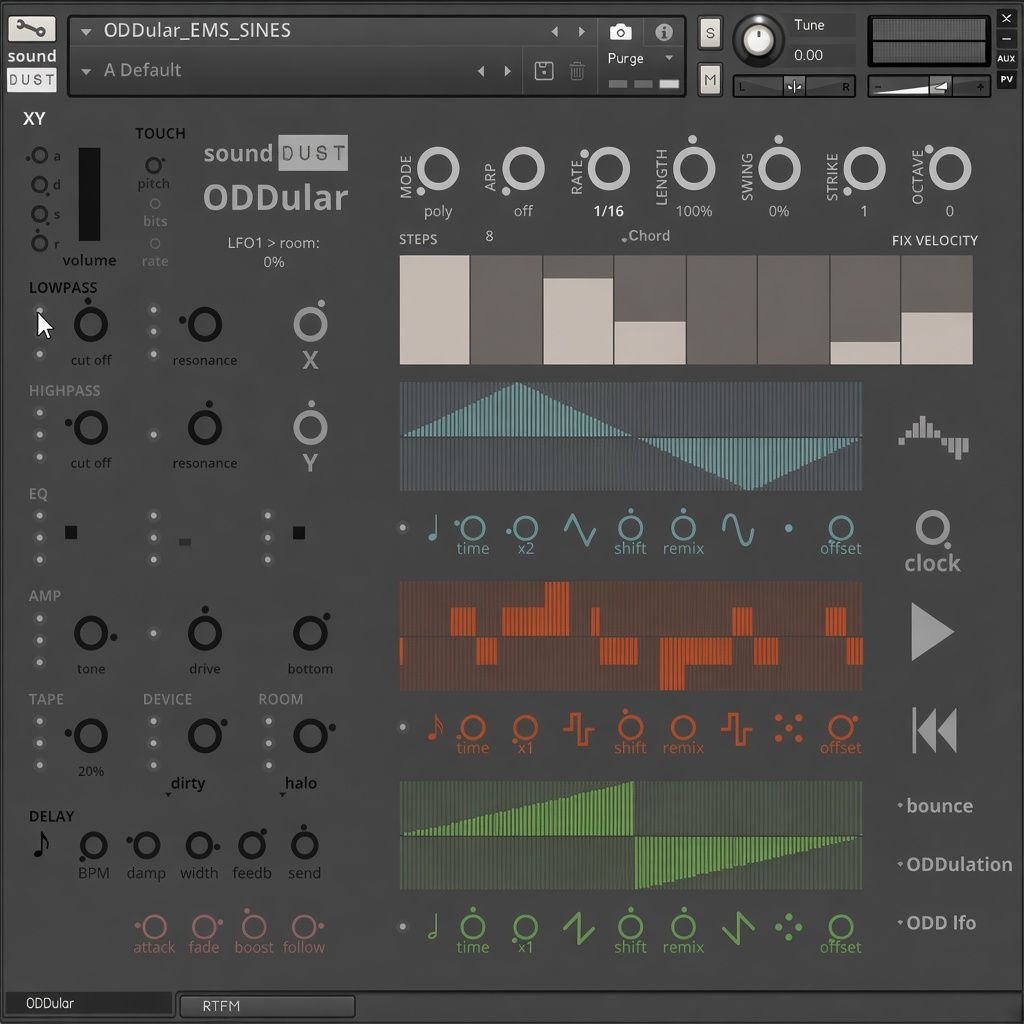
Task: Toggle the green LFO enable dot
Action: pos(403,925)
